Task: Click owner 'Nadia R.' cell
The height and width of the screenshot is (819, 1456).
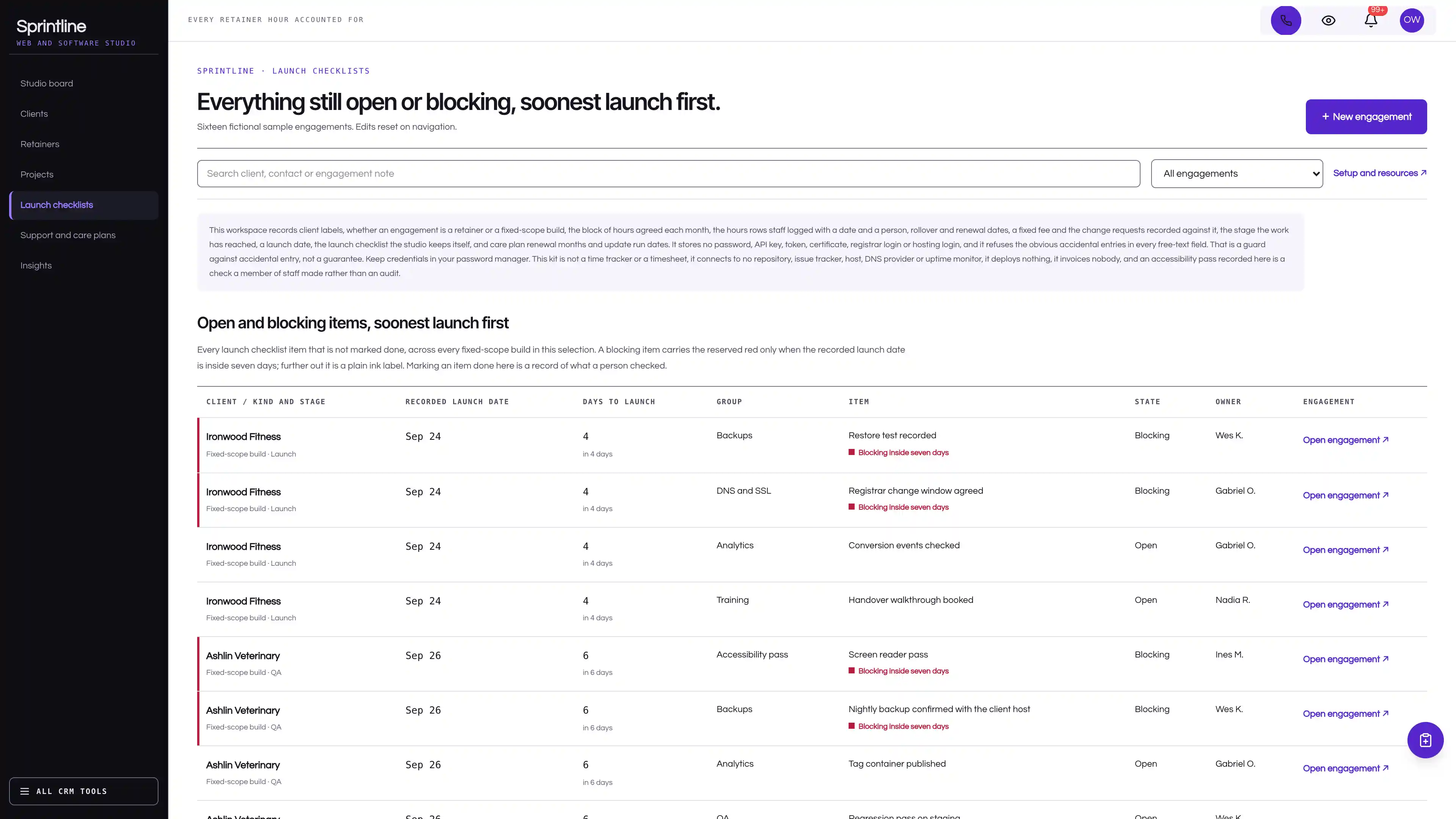Action: 1233,600
